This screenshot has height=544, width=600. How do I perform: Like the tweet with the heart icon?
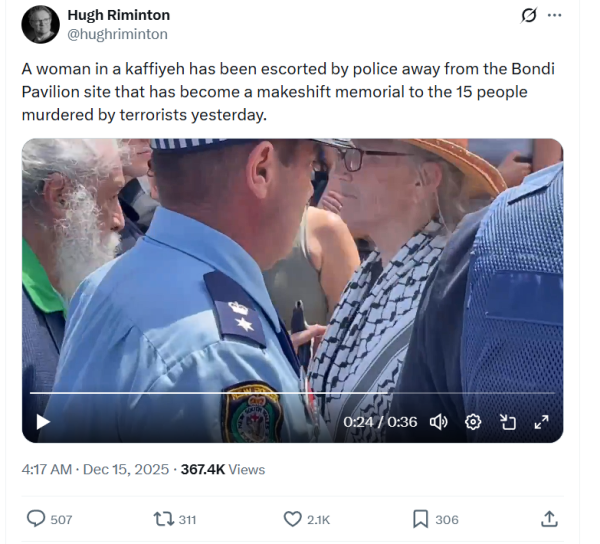point(292,519)
